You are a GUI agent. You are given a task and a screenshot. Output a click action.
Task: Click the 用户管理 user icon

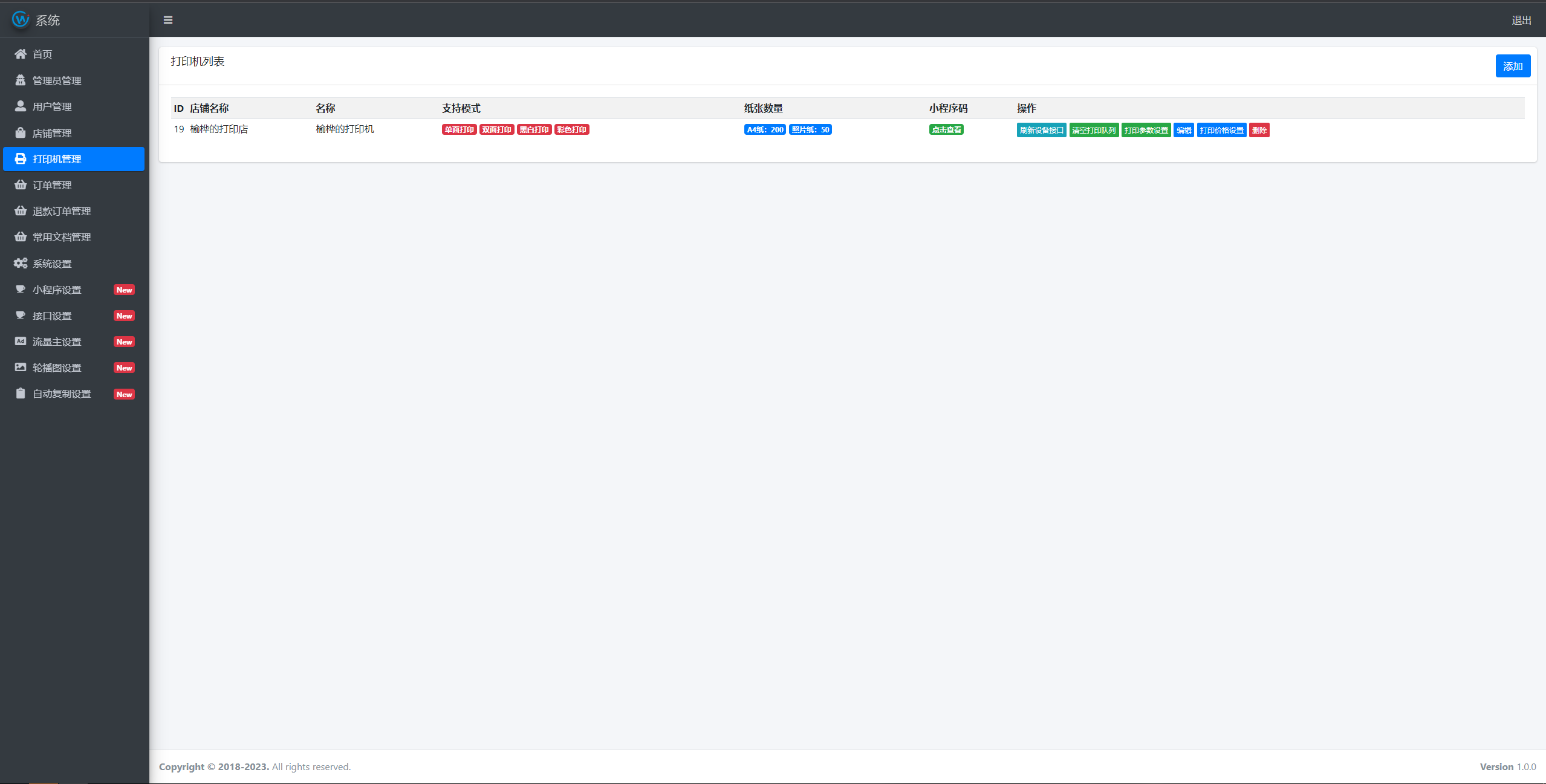[21, 106]
